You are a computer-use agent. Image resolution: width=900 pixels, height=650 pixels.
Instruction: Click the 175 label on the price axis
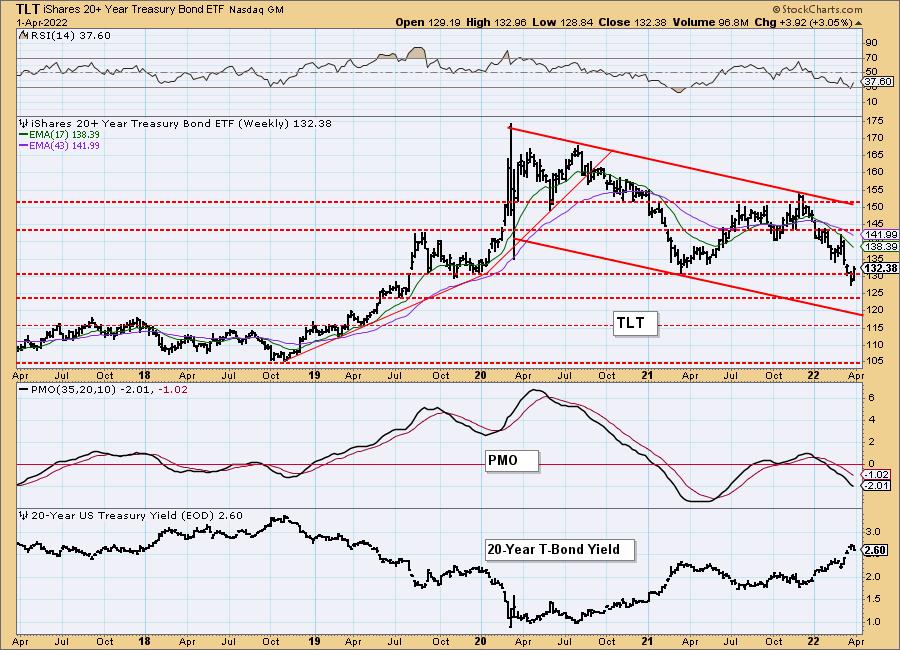[x=876, y=121]
